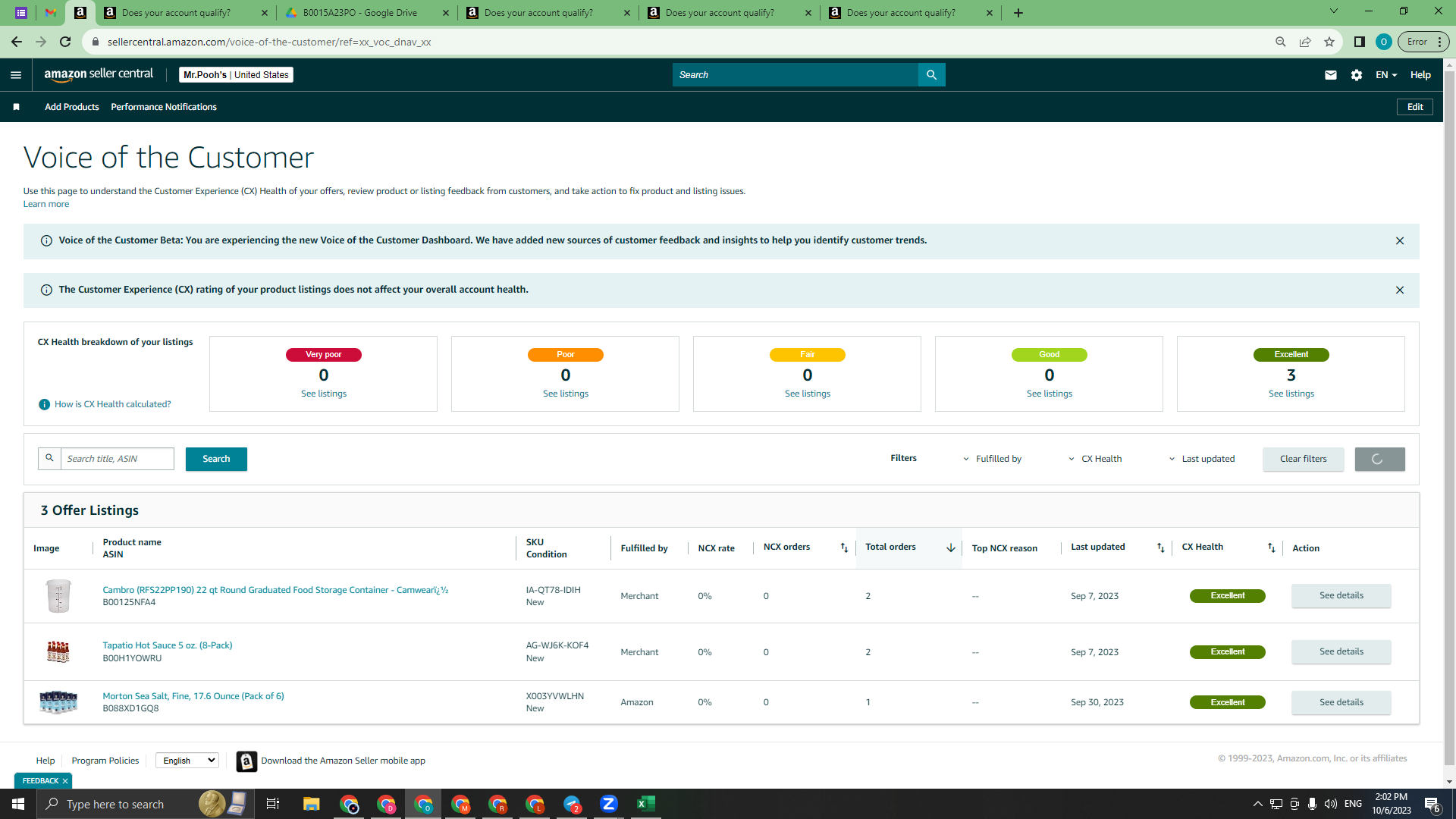Open the browser side panel icon

point(1360,42)
